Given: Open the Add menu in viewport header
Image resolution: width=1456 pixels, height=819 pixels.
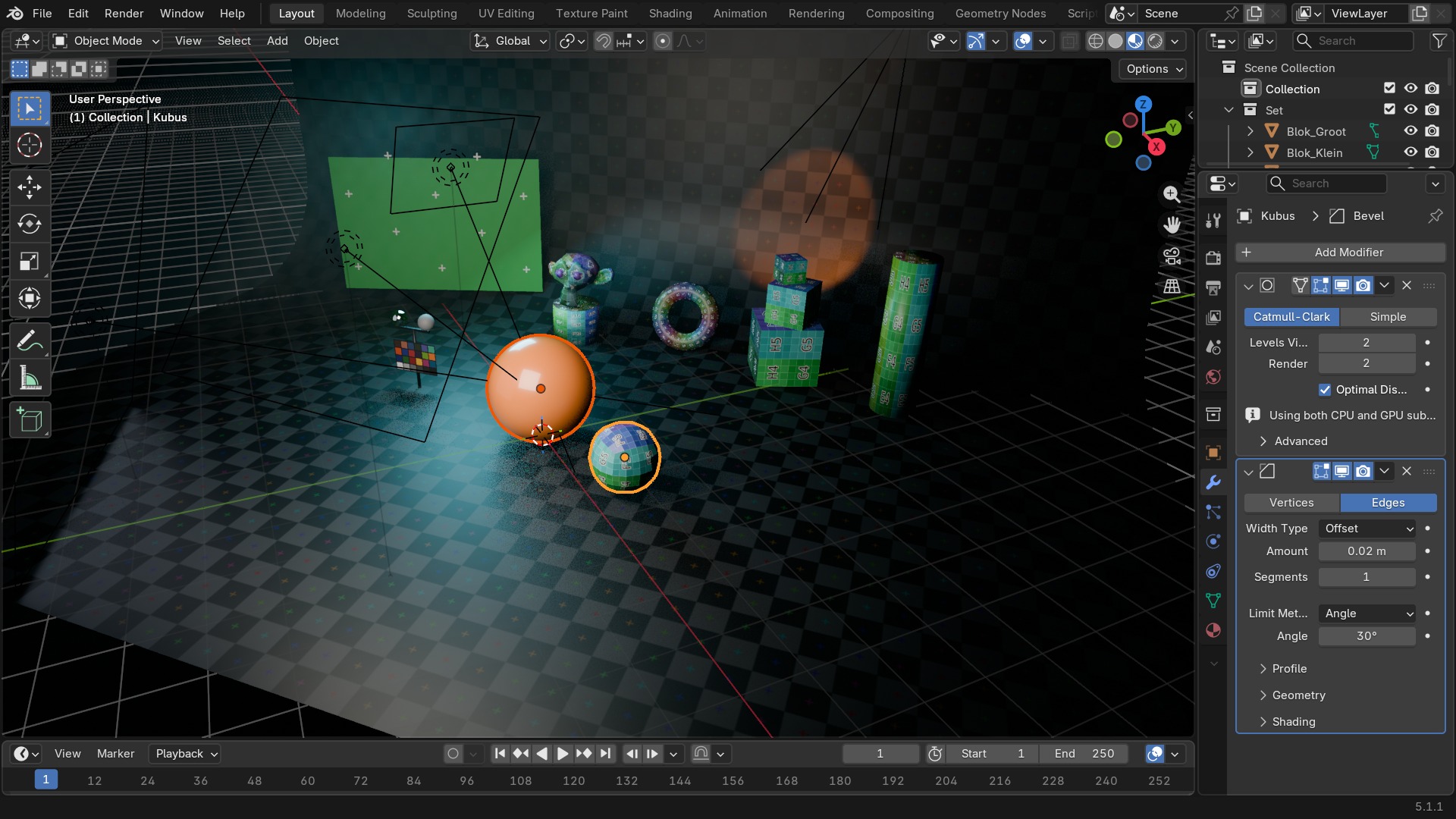Looking at the screenshot, I should coord(277,41).
